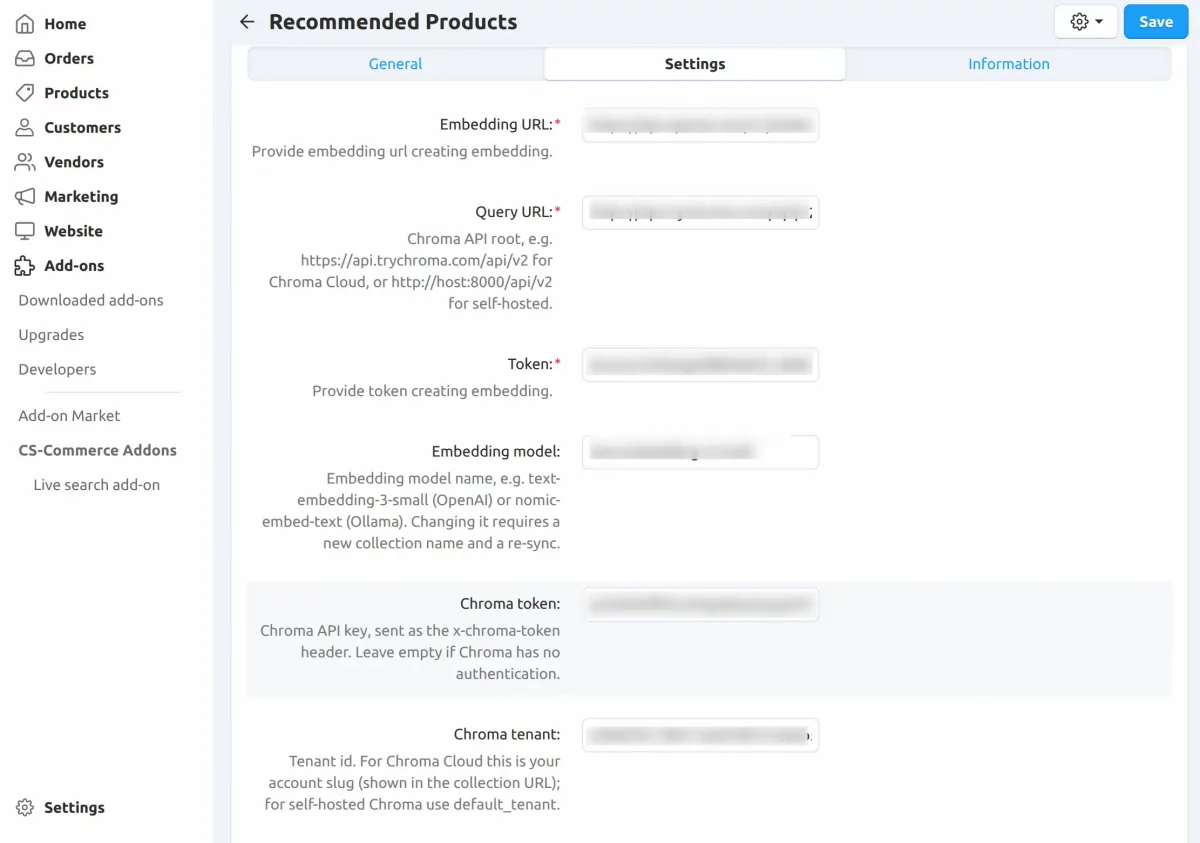Viewport: 1200px width, 843px height.
Task: Click the "Query URL:" label
Action: pos(513,212)
